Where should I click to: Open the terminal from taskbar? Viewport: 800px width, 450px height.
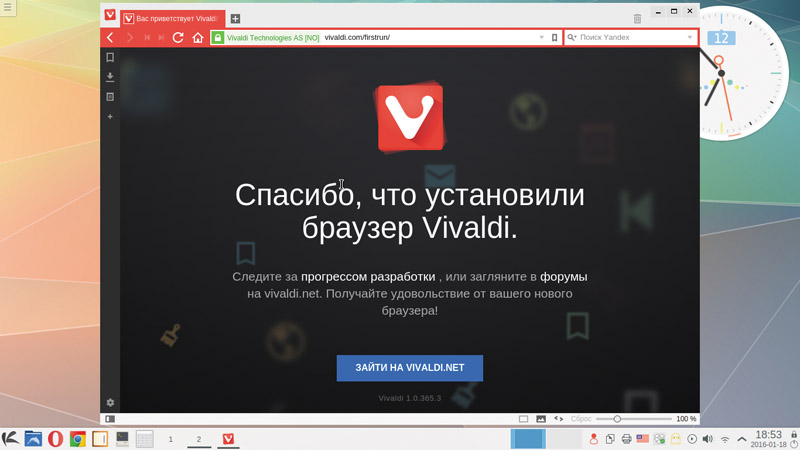[x=122, y=439]
